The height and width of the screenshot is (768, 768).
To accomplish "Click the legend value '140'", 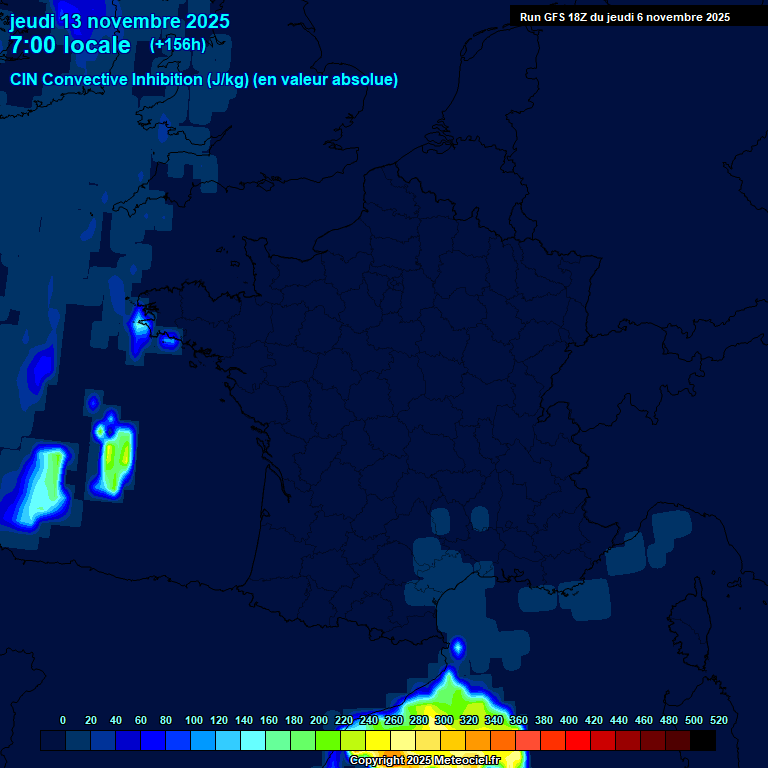I will (244, 720).
